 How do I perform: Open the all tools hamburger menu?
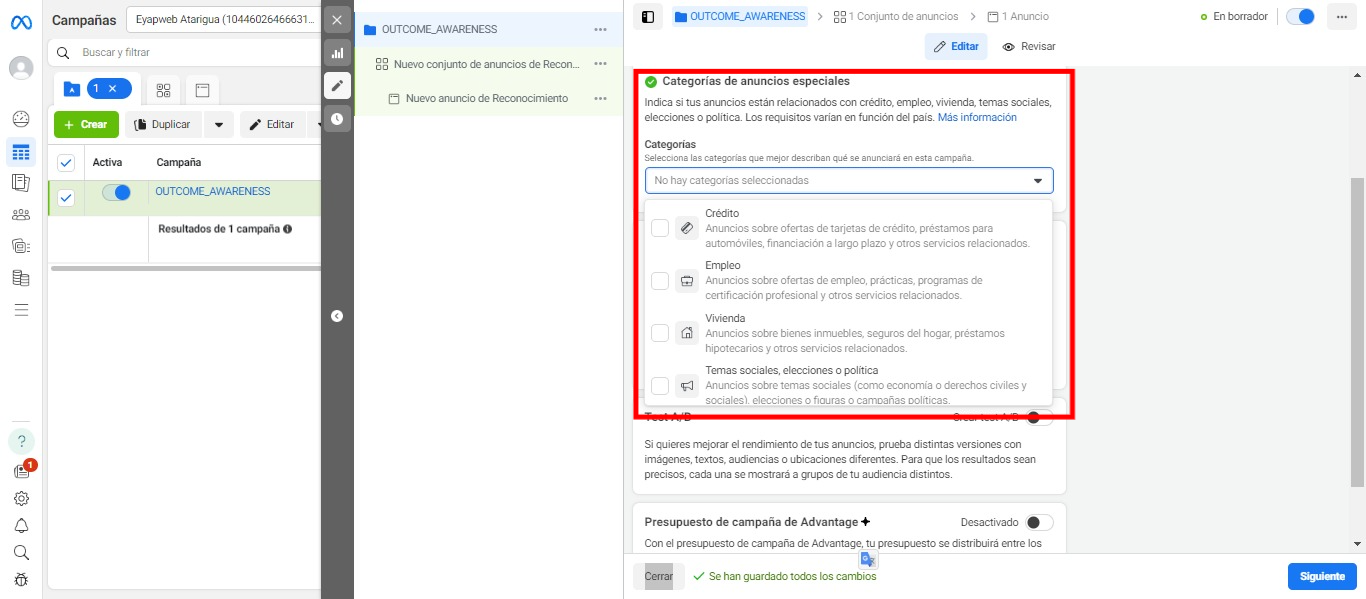point(21,310)
